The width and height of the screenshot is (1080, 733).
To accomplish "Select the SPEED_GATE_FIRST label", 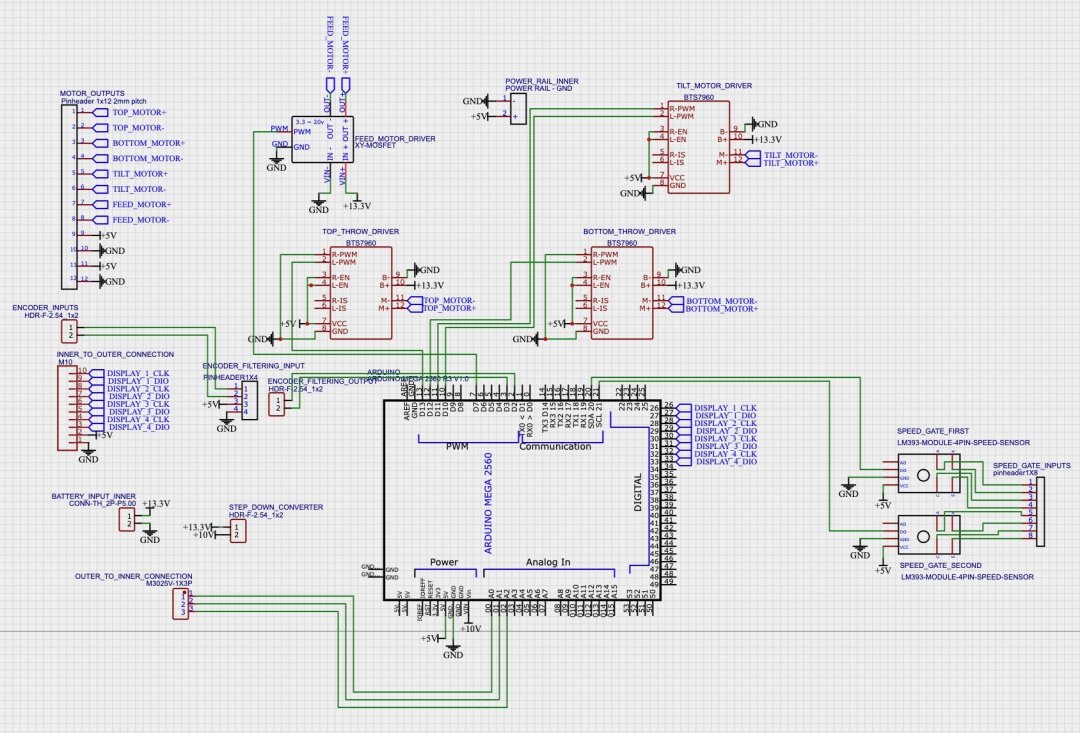I will [933, 431].
